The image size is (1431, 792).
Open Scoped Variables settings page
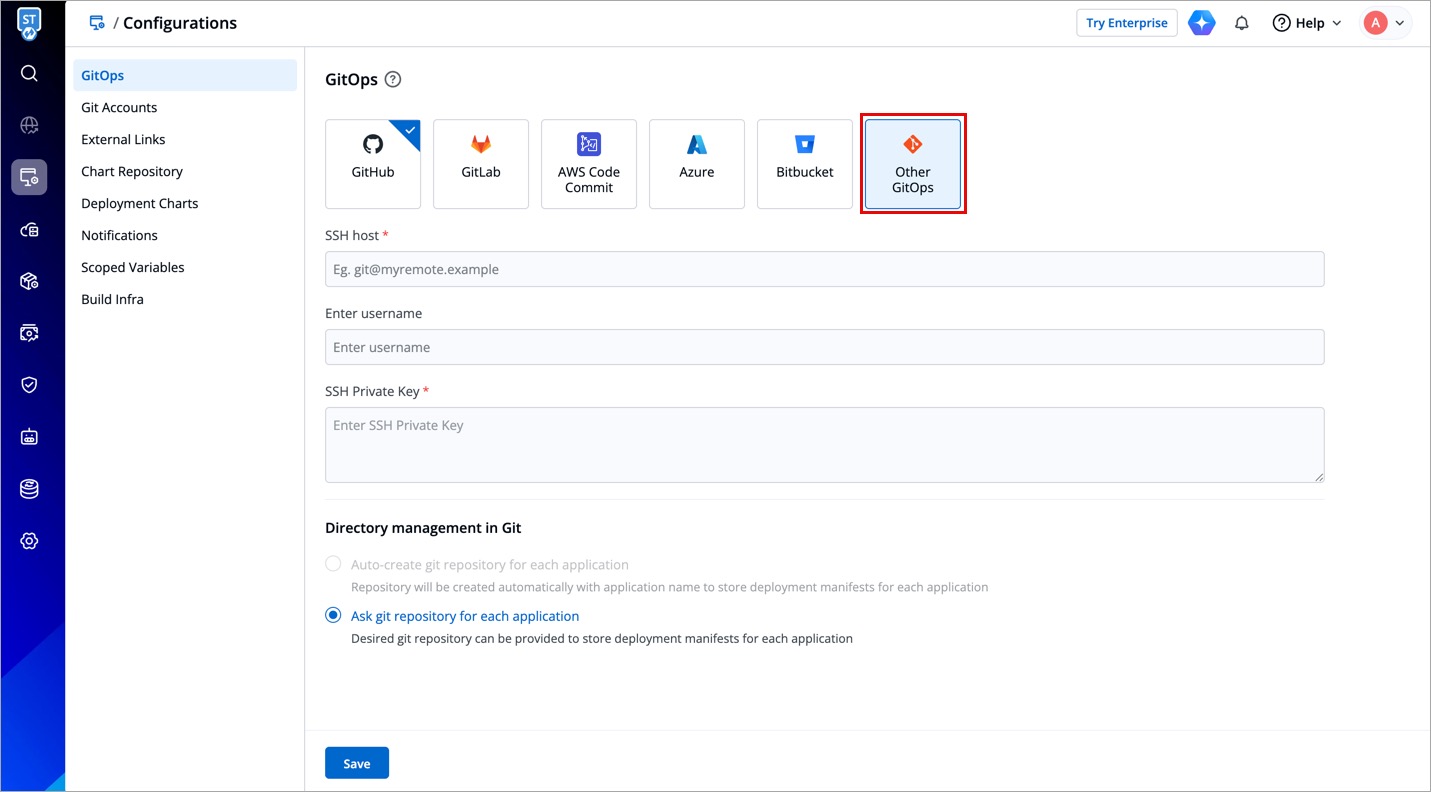click(x=133, y=267)
